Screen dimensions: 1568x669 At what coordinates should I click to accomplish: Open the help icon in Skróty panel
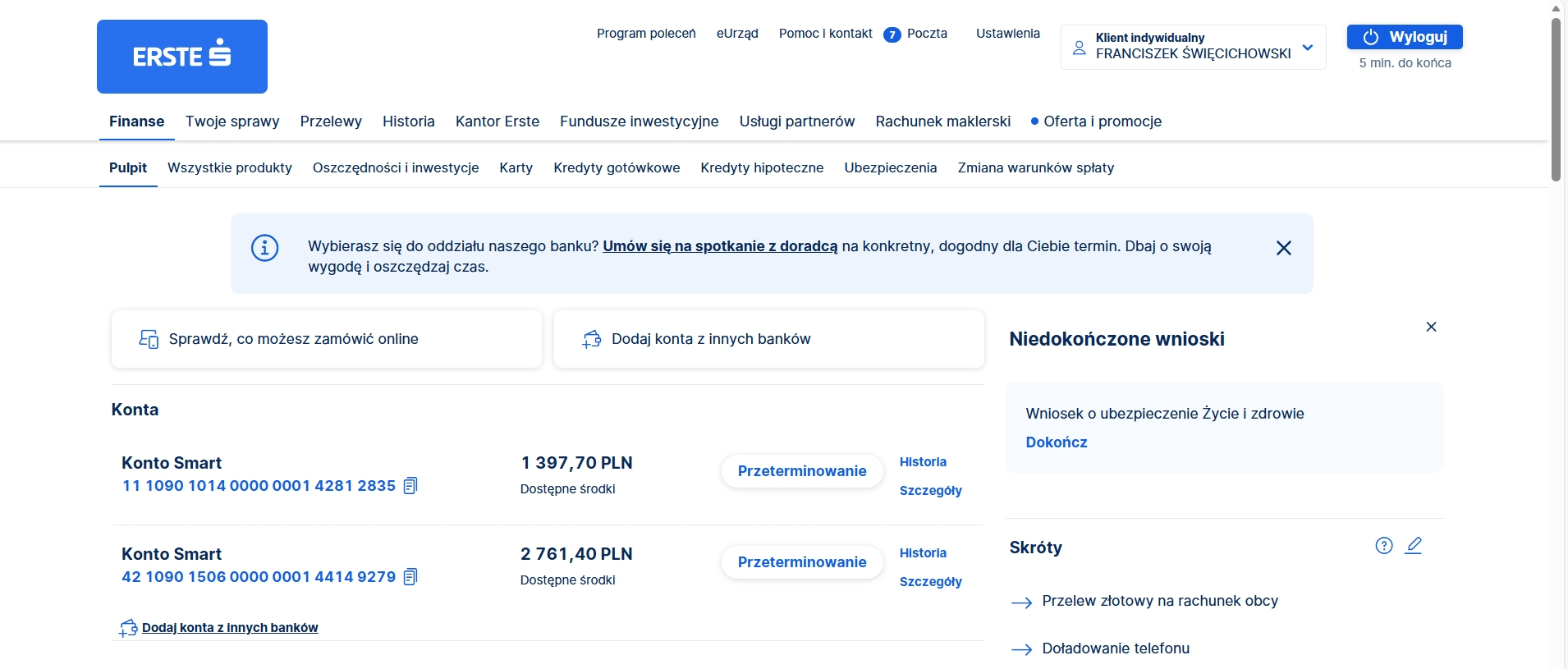pos(1384,544)
